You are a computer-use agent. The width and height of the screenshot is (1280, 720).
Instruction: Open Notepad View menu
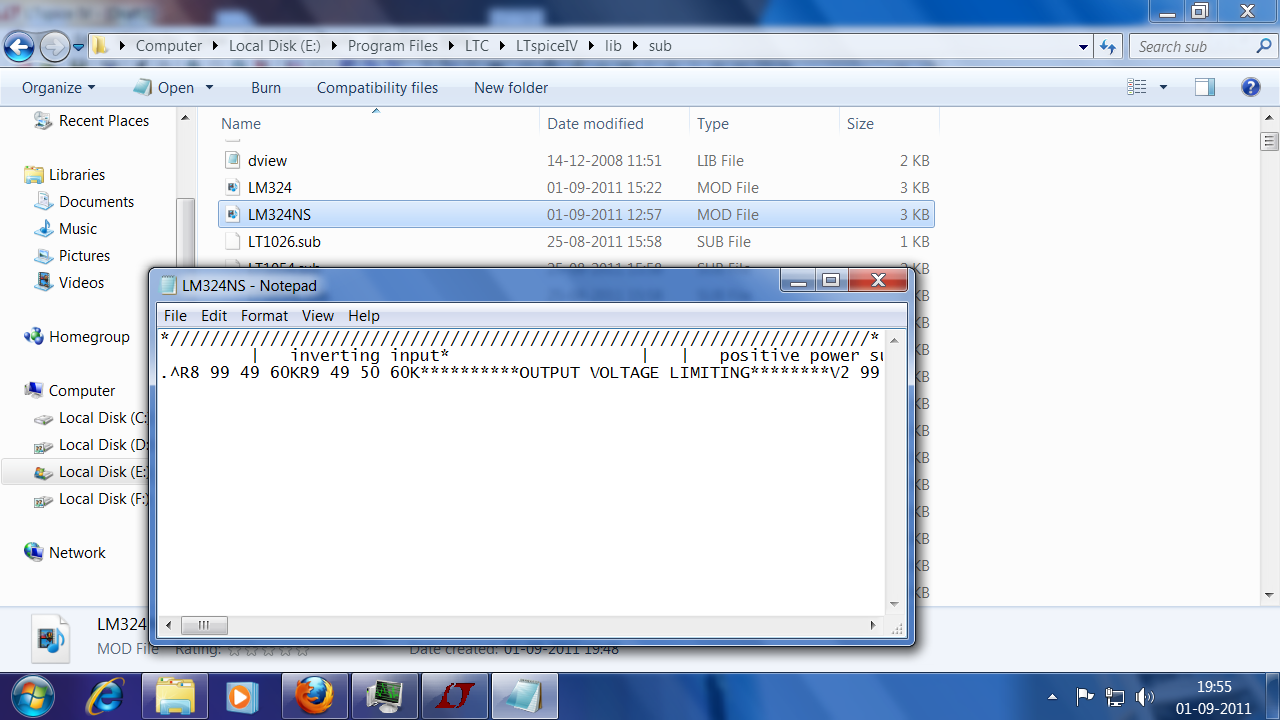[318, 315]
